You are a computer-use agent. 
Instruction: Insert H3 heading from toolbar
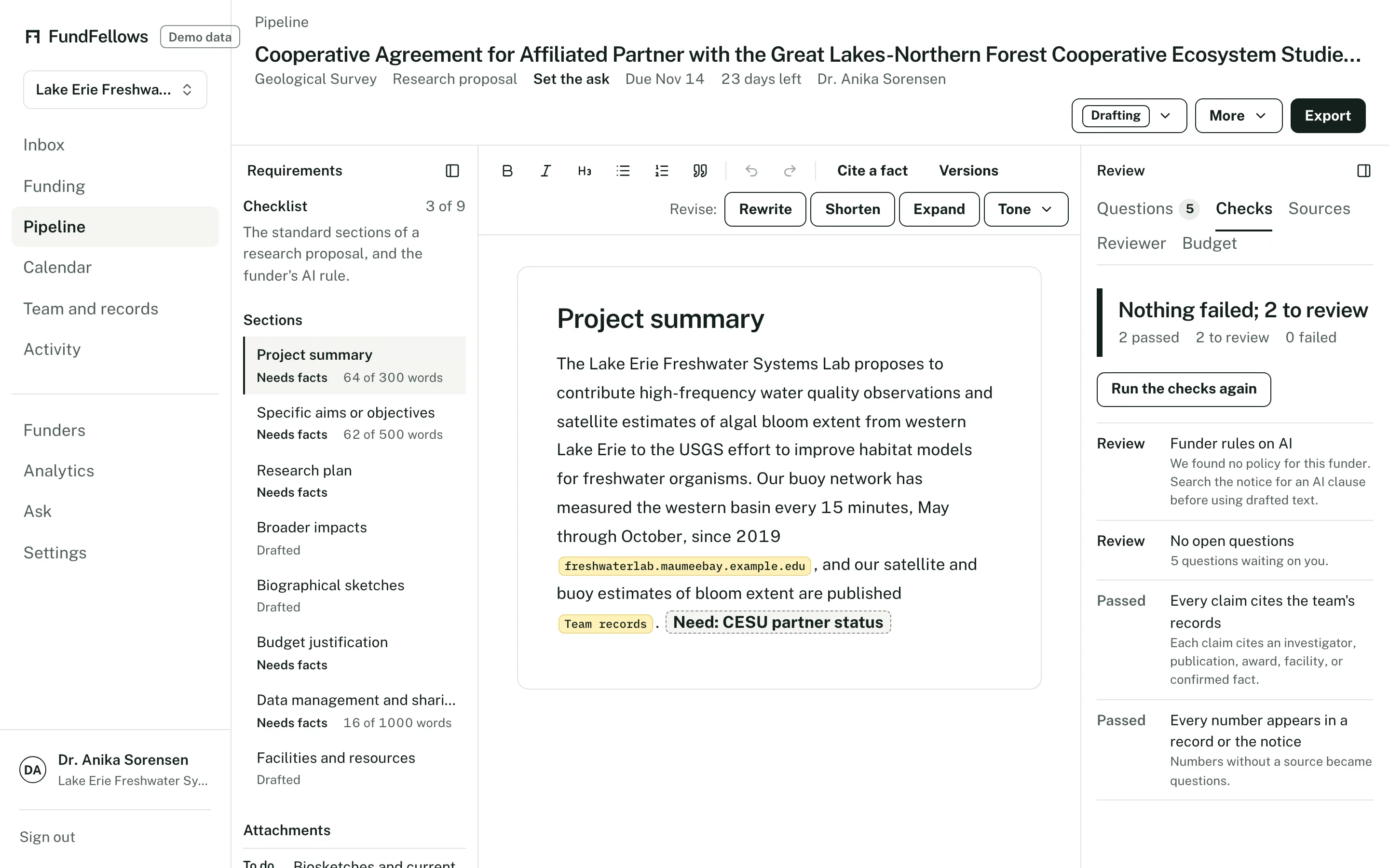pos(585,171)
